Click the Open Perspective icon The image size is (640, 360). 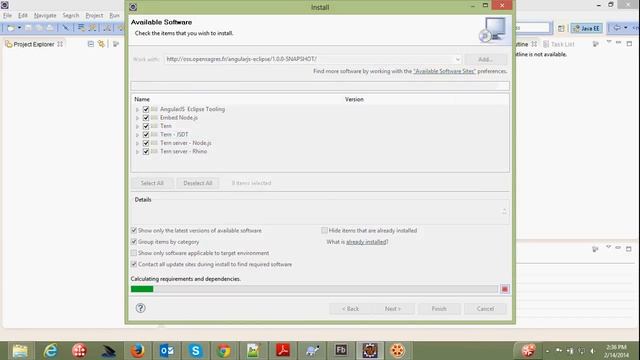coord(561,28)
